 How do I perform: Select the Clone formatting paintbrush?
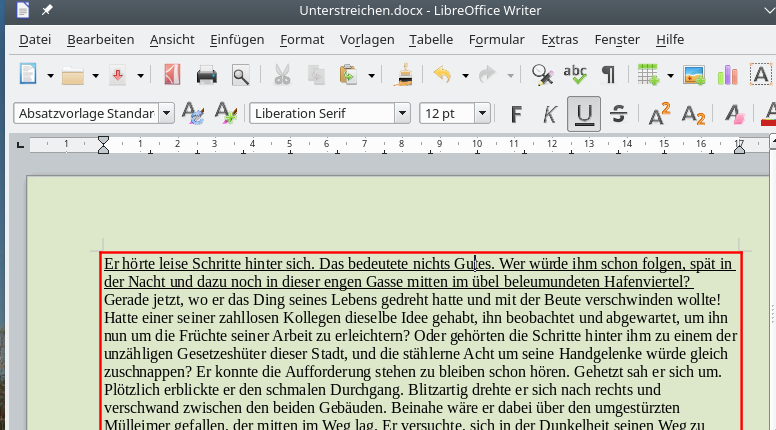[405, 75]
